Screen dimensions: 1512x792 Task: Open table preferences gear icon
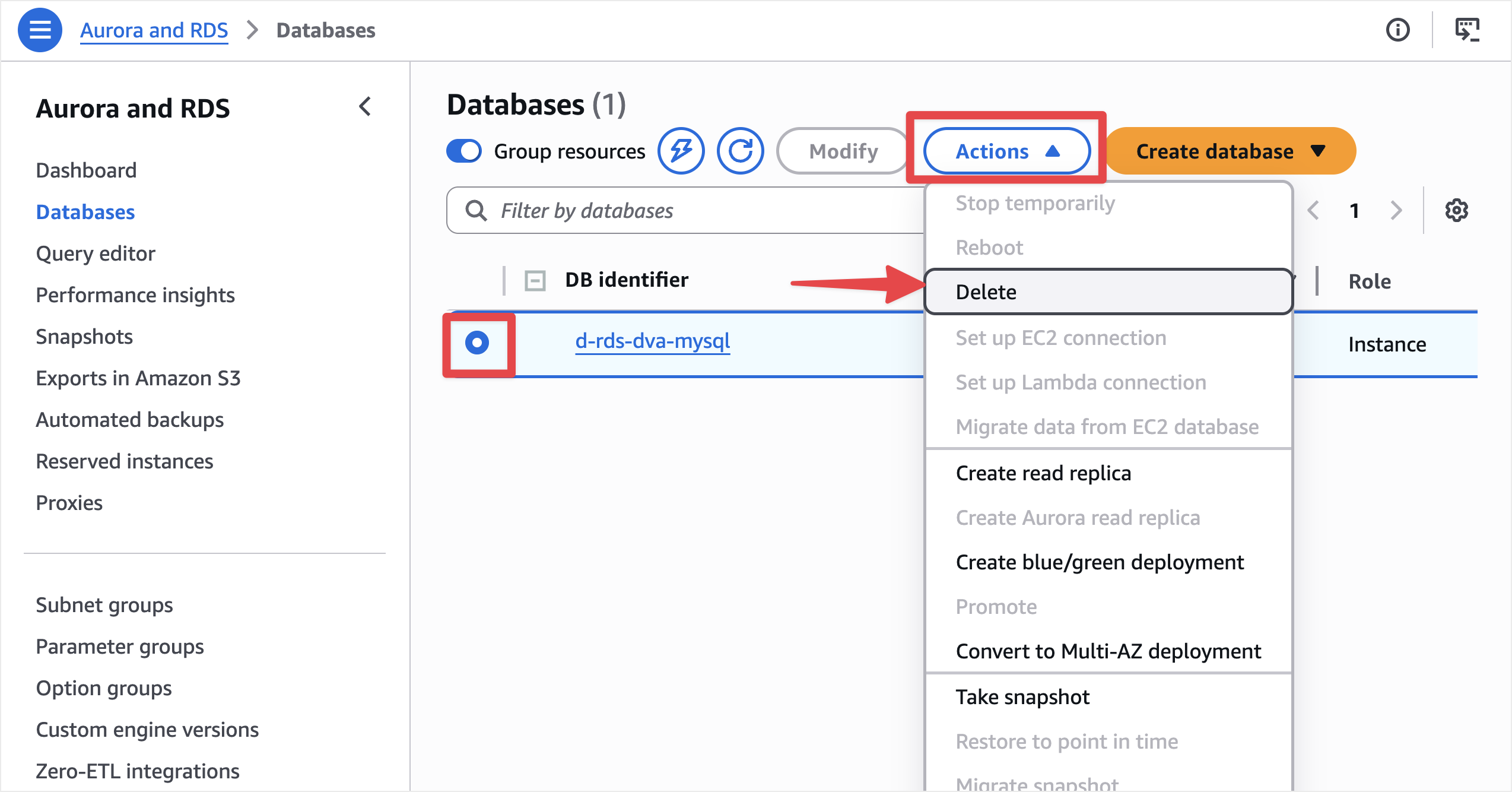(x=1456, y=210)
